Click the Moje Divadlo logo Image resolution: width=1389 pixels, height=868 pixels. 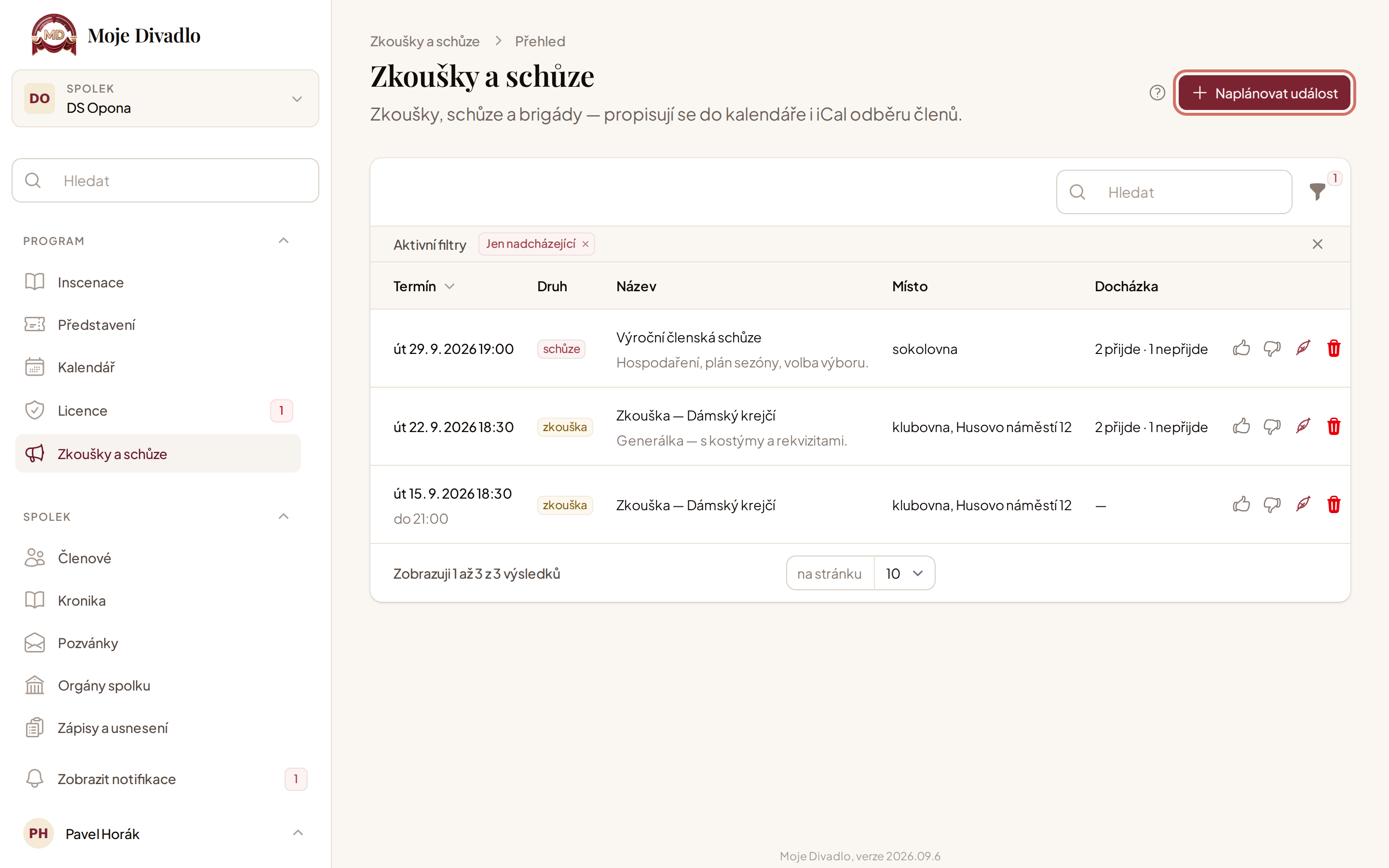116,35
